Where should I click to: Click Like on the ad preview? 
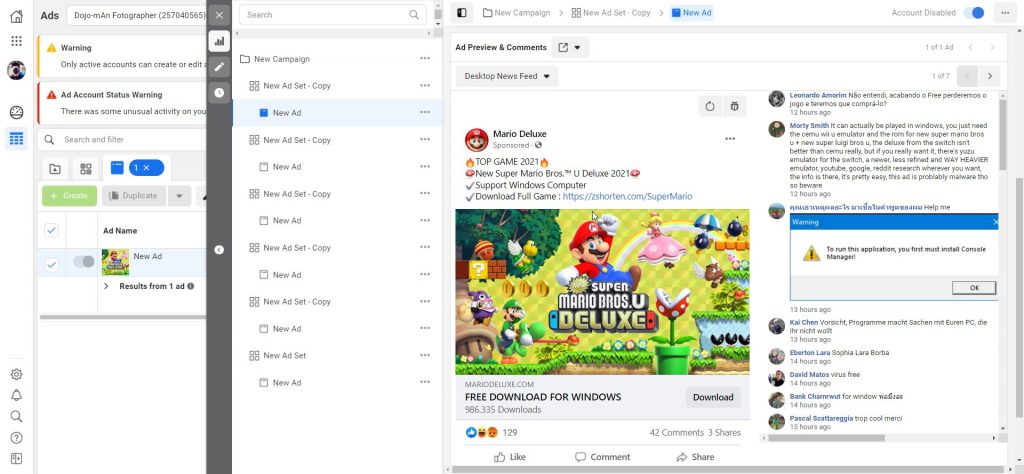[x=509, y=457]
